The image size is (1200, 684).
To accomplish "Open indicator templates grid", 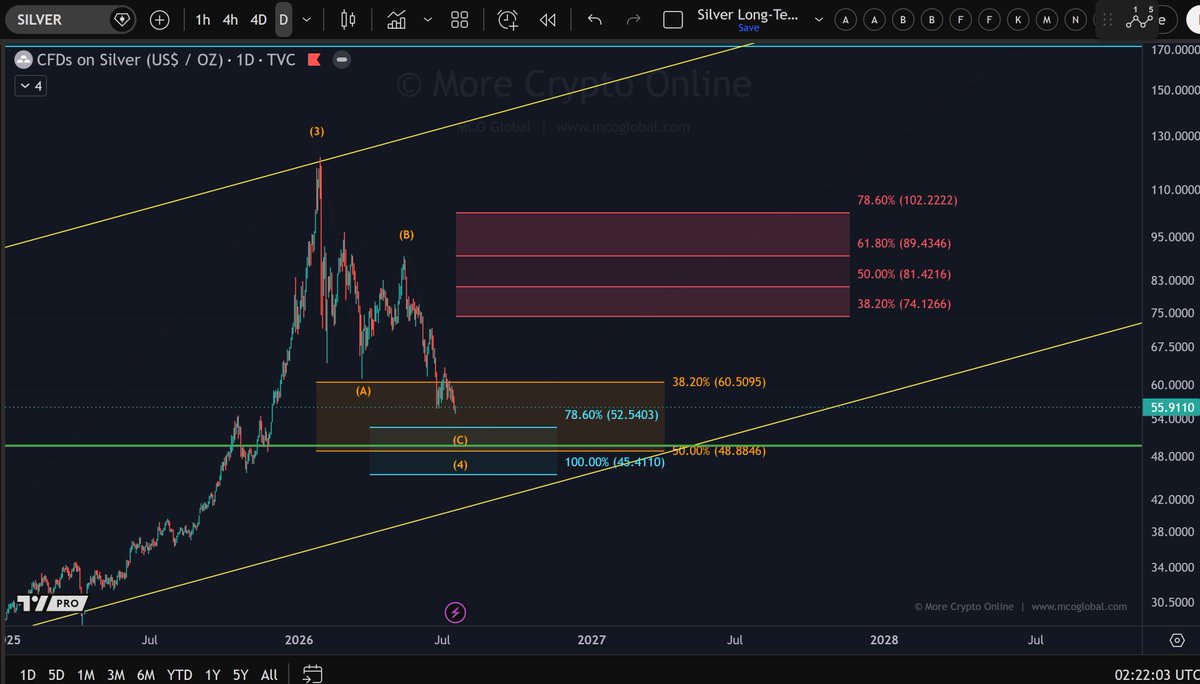I will click(x=459, y=19).
